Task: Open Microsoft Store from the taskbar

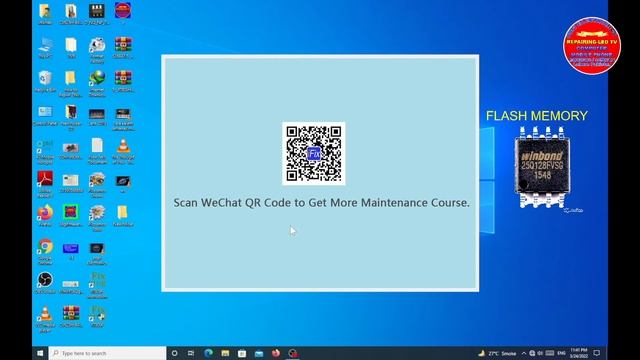Action: pos(242,353)
